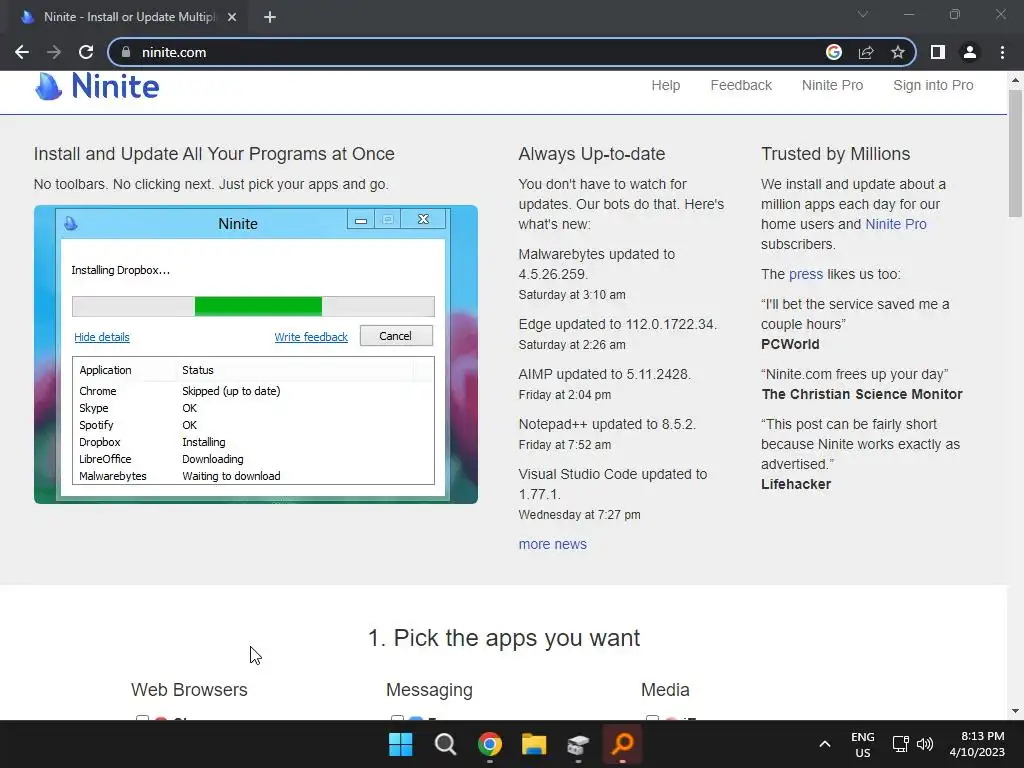Open the press link
The width and height of the screenshot is (1024, 768).
click(x=805, y=274)
